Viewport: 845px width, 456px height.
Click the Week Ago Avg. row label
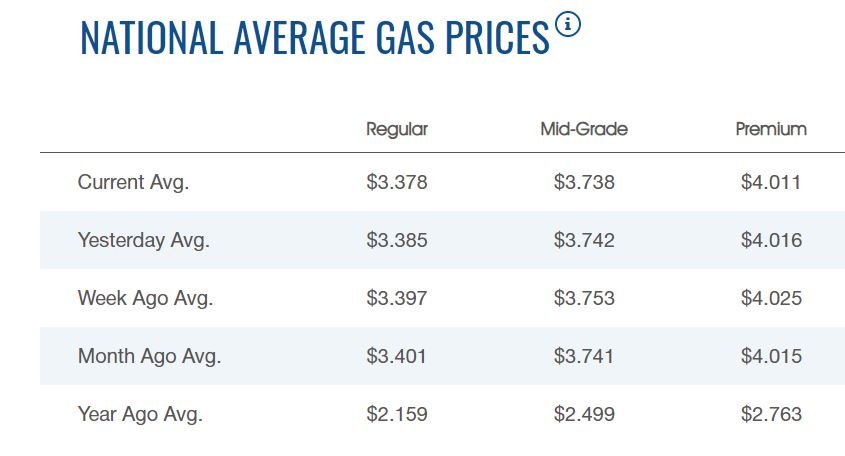[145, 298]
